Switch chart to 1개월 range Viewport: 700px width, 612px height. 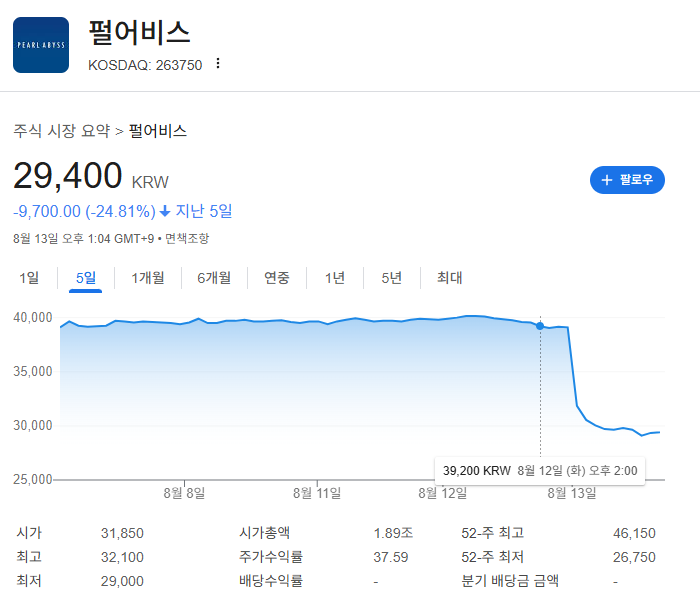pos(148,278)
